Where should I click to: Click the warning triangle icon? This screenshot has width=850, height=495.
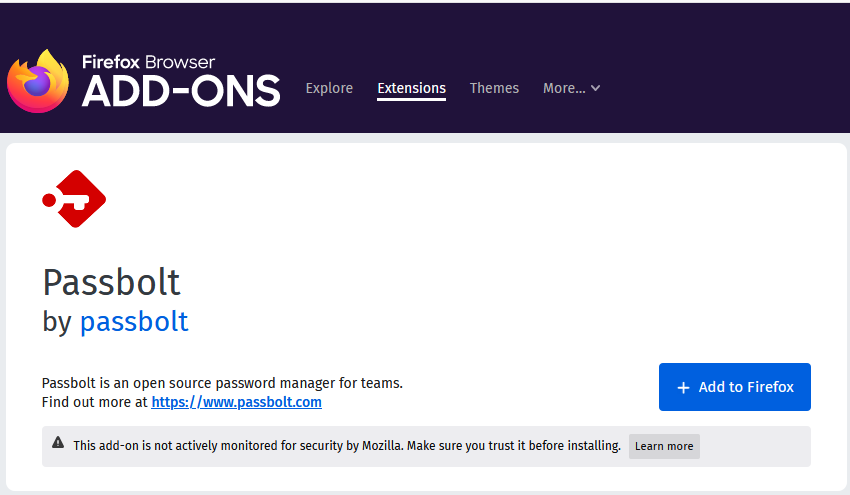point(58,444)
